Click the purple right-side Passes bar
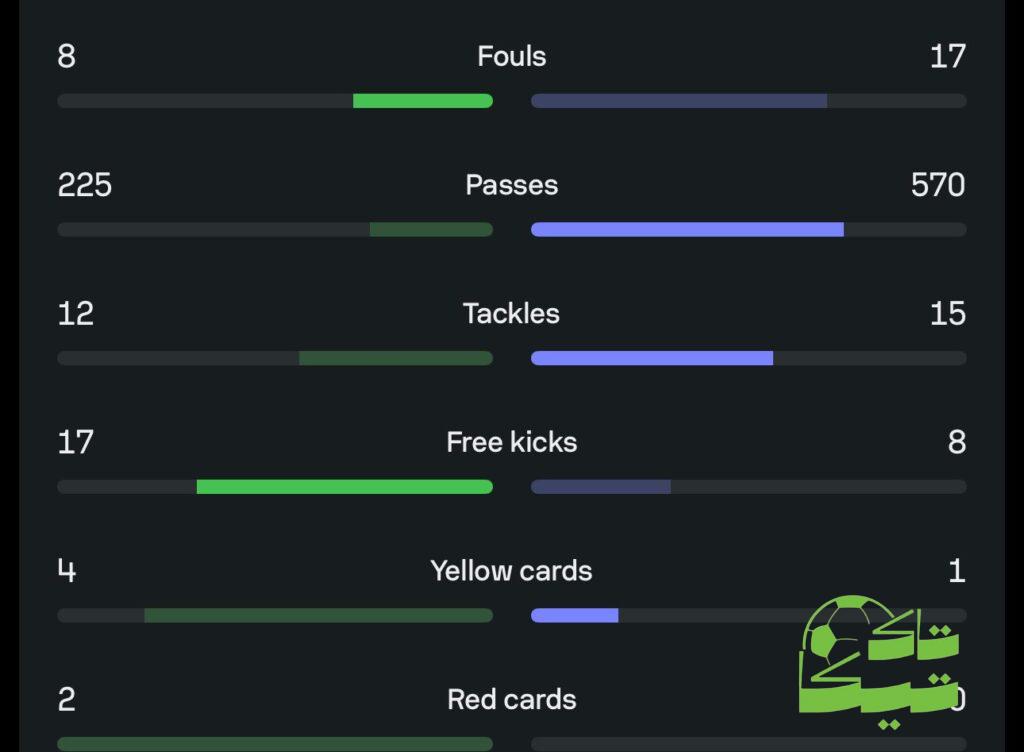The width and height of the screenshot is (1024, 752). point(687,230)
